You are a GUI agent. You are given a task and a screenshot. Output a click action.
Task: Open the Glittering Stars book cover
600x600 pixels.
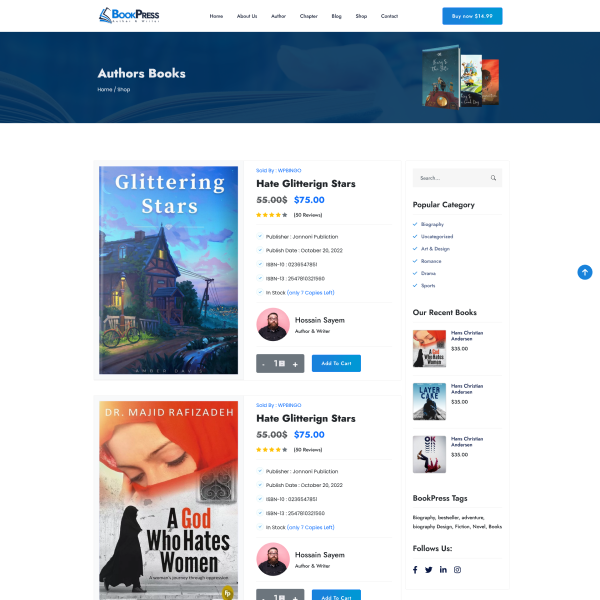[x=168, y=270]
